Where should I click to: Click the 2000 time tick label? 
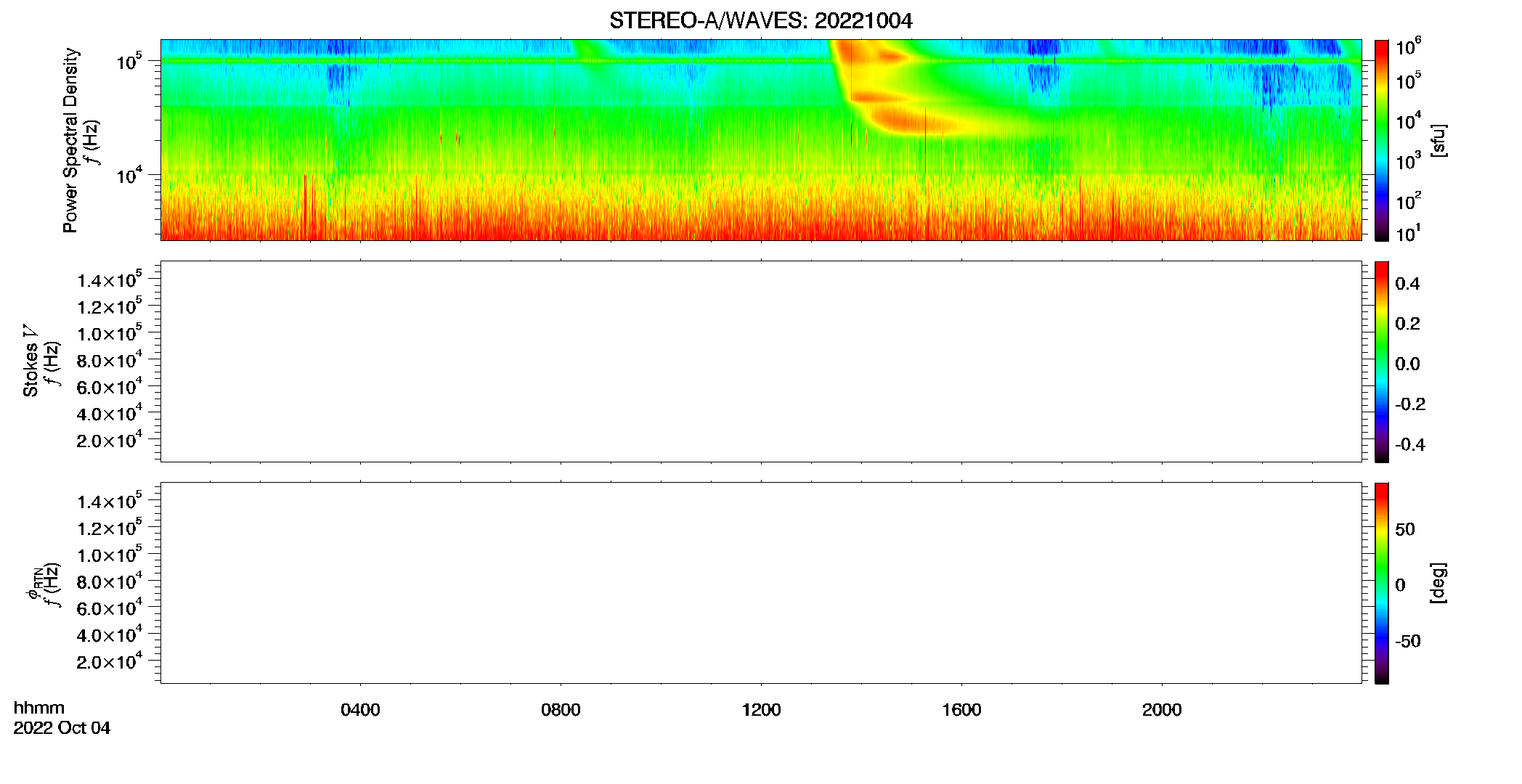coord(1162,710)
